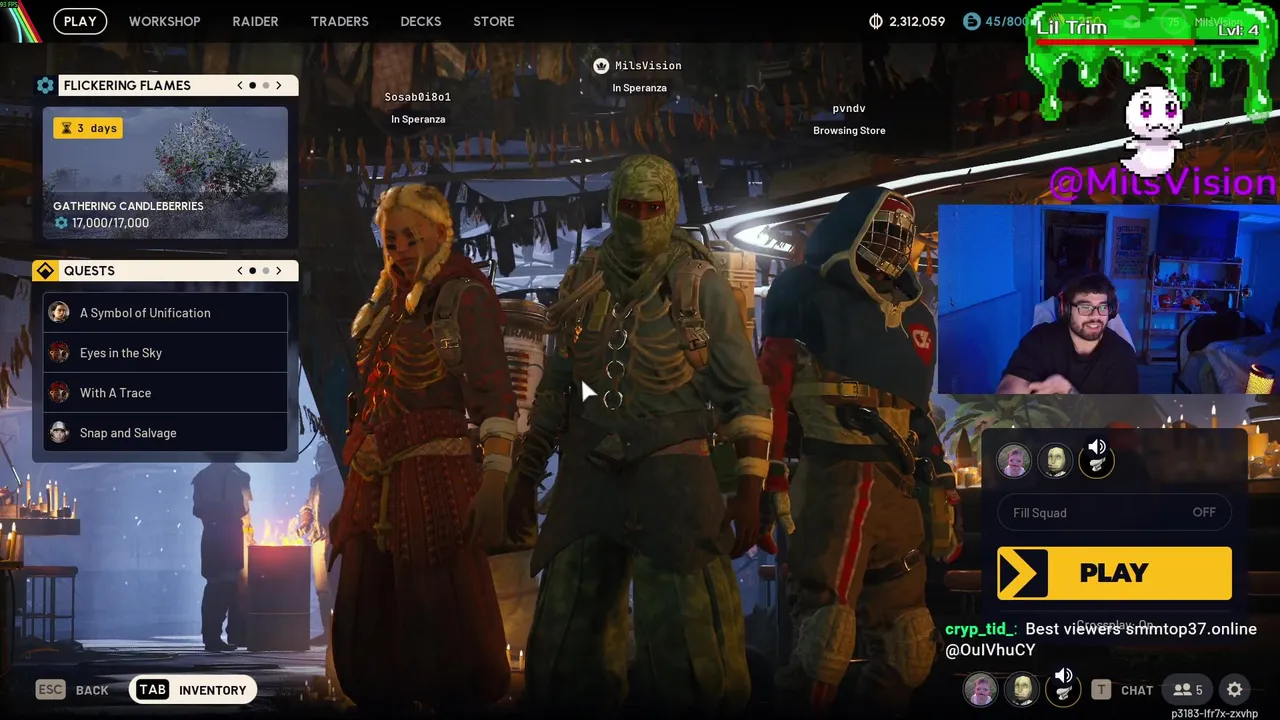This screenshot has height=720, width=1280.
Task: Select first page dot in Quests
Action: coord(252,271)
